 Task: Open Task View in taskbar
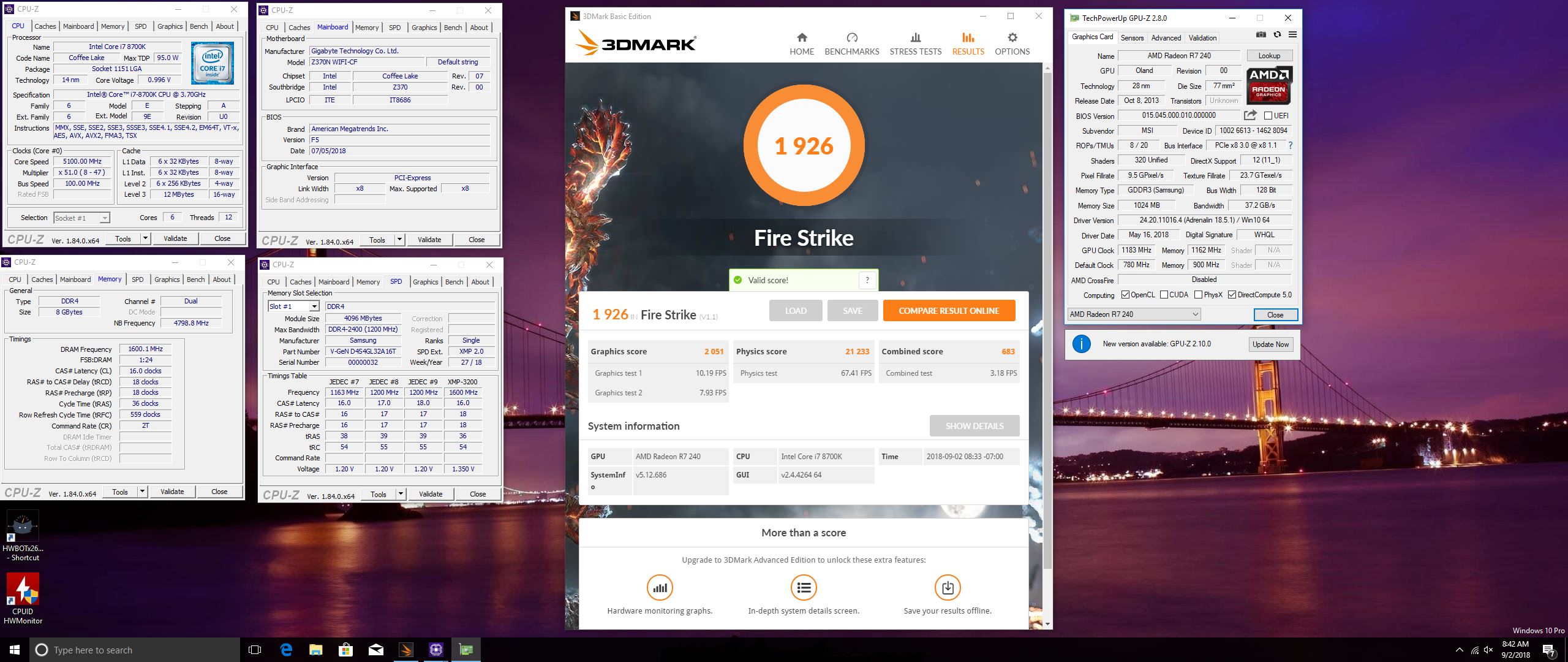tap(255, 650)
